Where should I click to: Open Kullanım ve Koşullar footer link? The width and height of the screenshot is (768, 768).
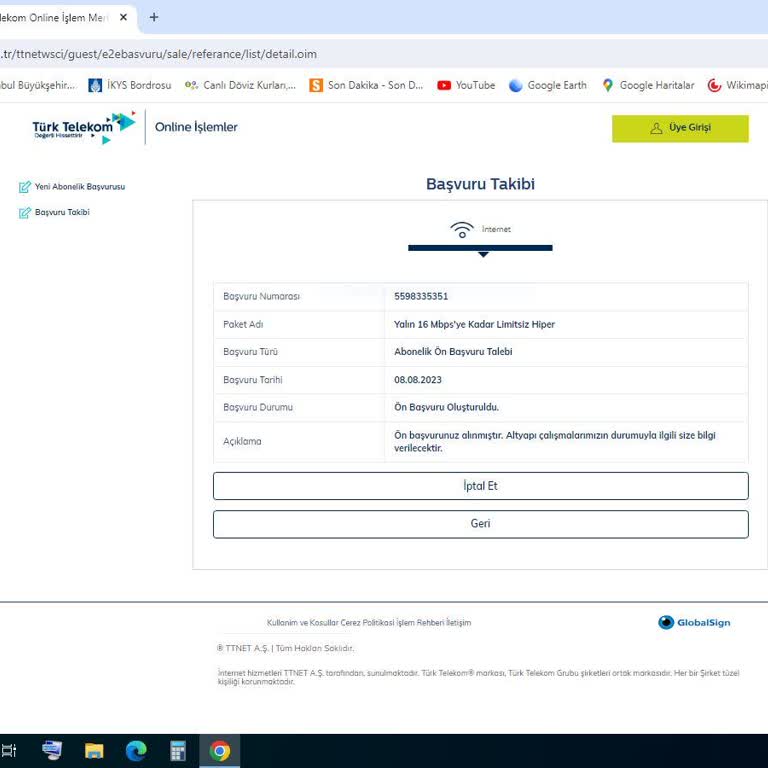(x=303, y=623)
